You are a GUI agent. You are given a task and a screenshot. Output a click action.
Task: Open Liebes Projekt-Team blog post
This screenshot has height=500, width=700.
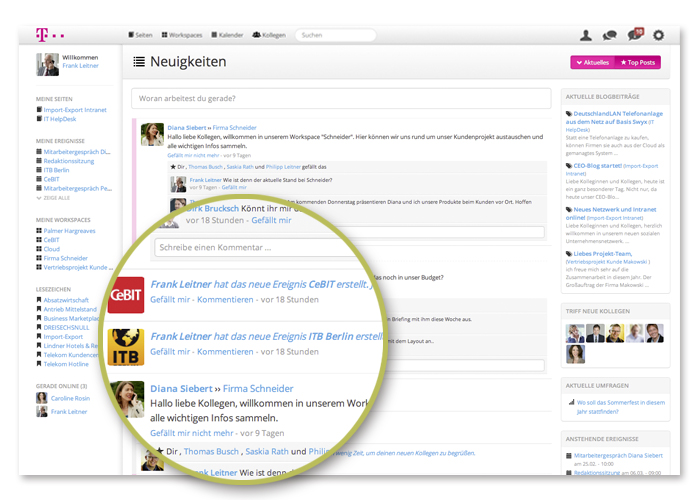(603, 254)
